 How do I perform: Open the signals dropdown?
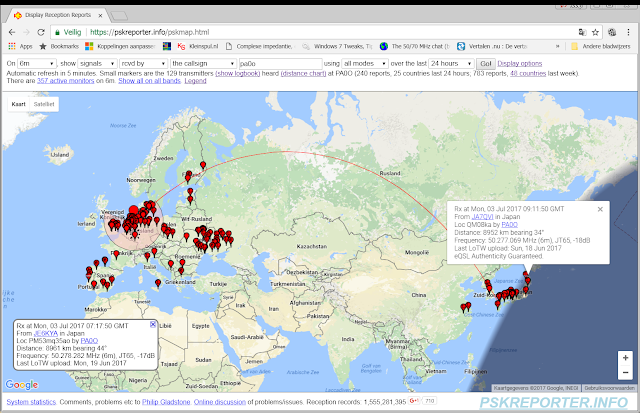coord(97,64)
